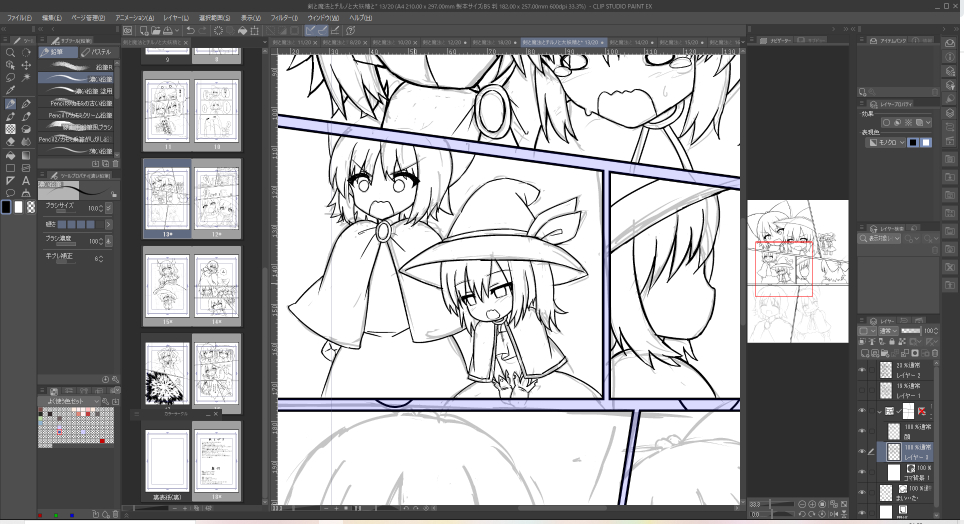The image size is (964, 524).
Task: Expand the save icon's dropdown arrow in the command bar
Action: [177, 30]
